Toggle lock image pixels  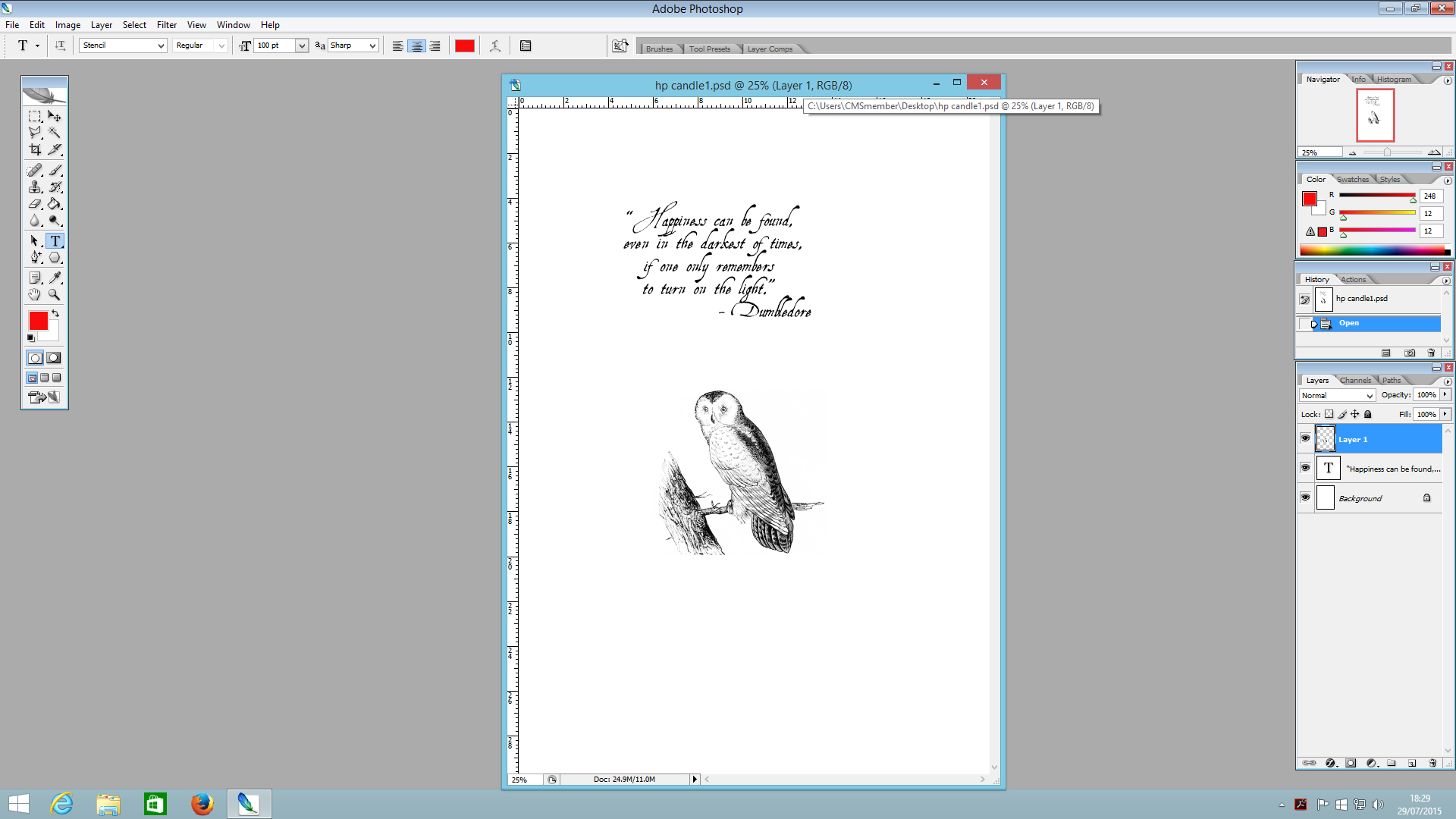pyautogui.click(x=1342, y=414)
